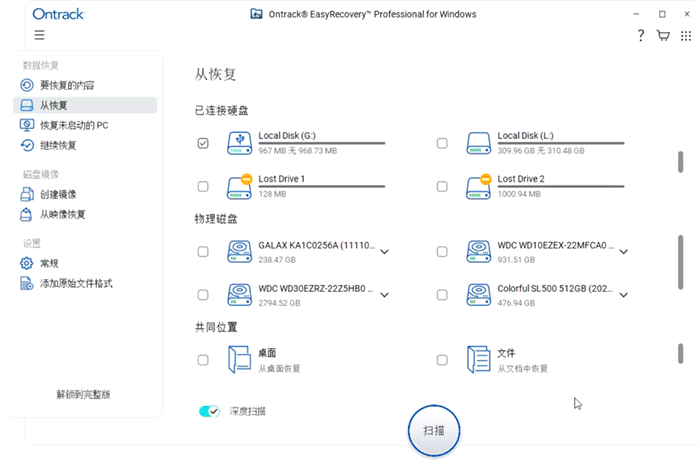Screen dimensions: 700x462
Task: Click the round 扫描 scan button
Action: click(434, 431)
